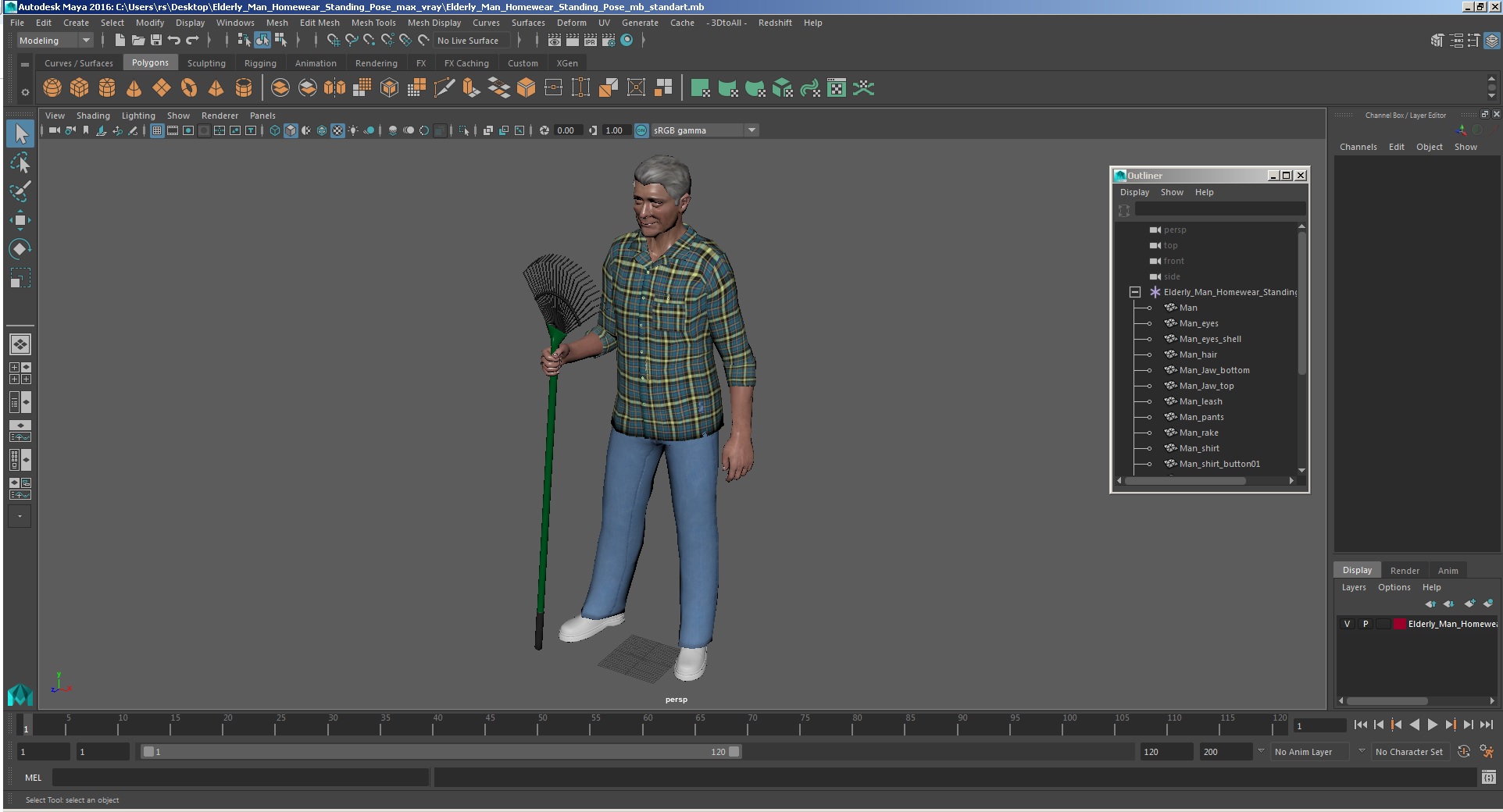The width and height of the screenshot is (1503, 812).
Task: Create a polygon cube from shelf
Action: [x=80, y=88]
